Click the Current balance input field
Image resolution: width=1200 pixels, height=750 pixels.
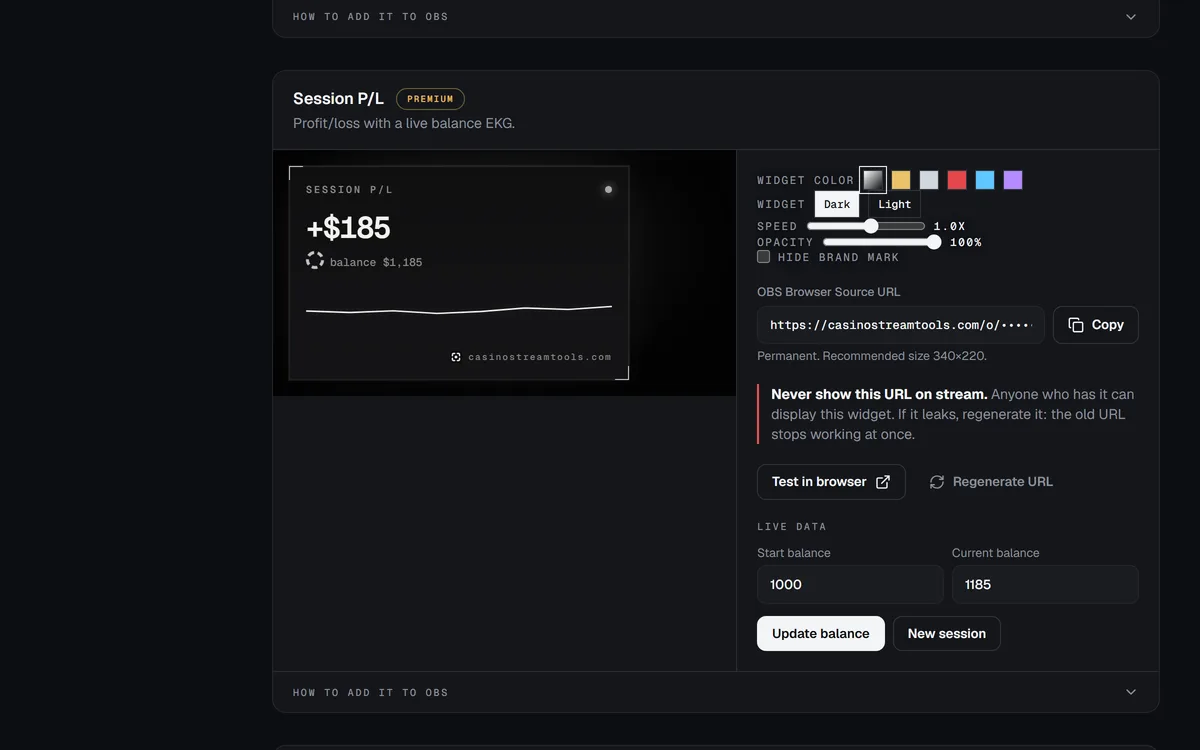(x=1045, y=584)
